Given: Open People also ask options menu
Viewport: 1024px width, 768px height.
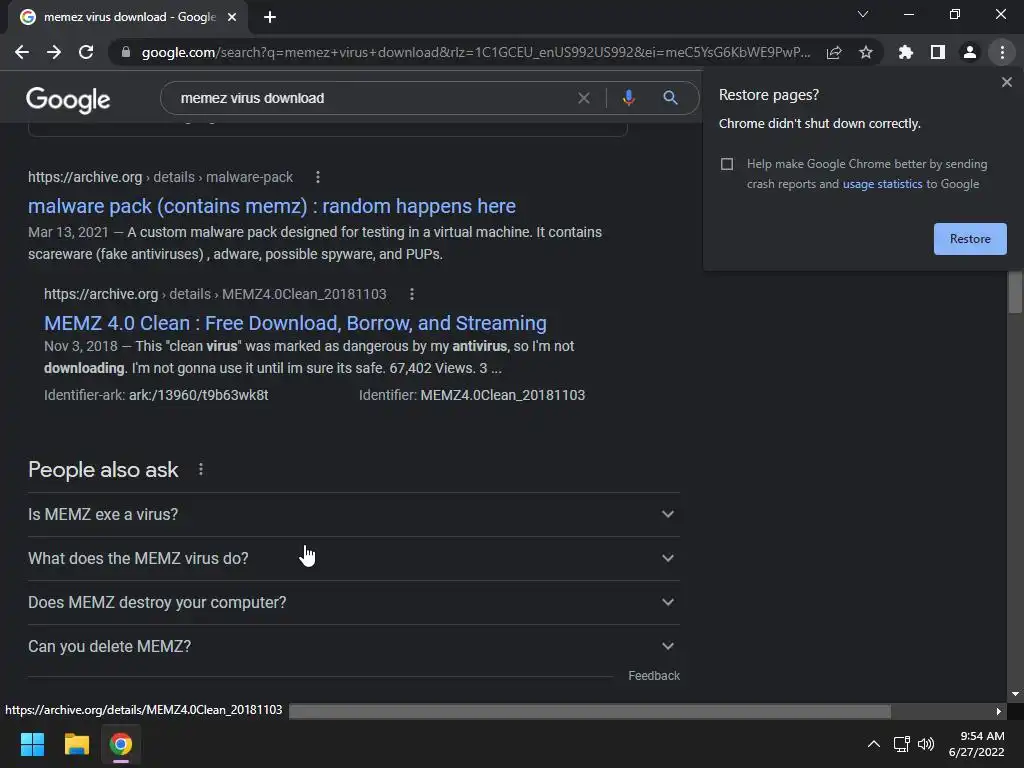Looking at the screenshot, I should click(200, 470).
